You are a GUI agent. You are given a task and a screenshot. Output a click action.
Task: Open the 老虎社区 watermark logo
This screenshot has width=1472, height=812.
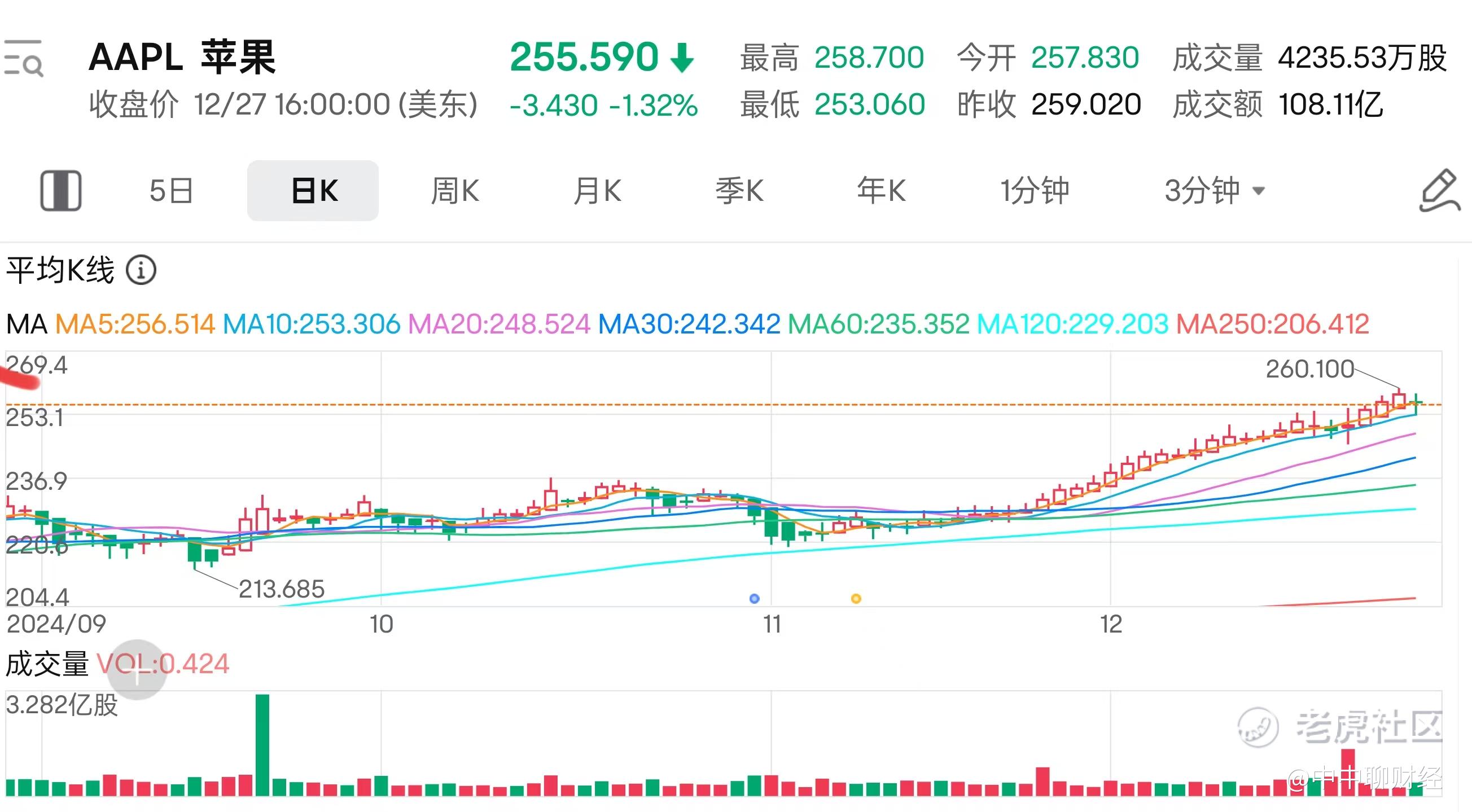(1257, 727)
